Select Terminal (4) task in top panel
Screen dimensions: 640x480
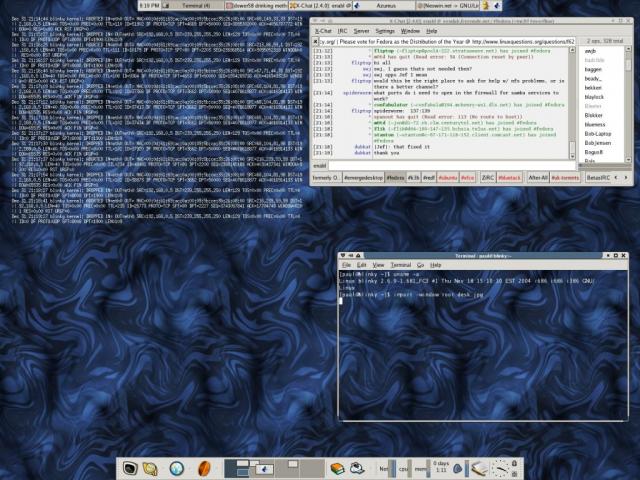[193, 5]
